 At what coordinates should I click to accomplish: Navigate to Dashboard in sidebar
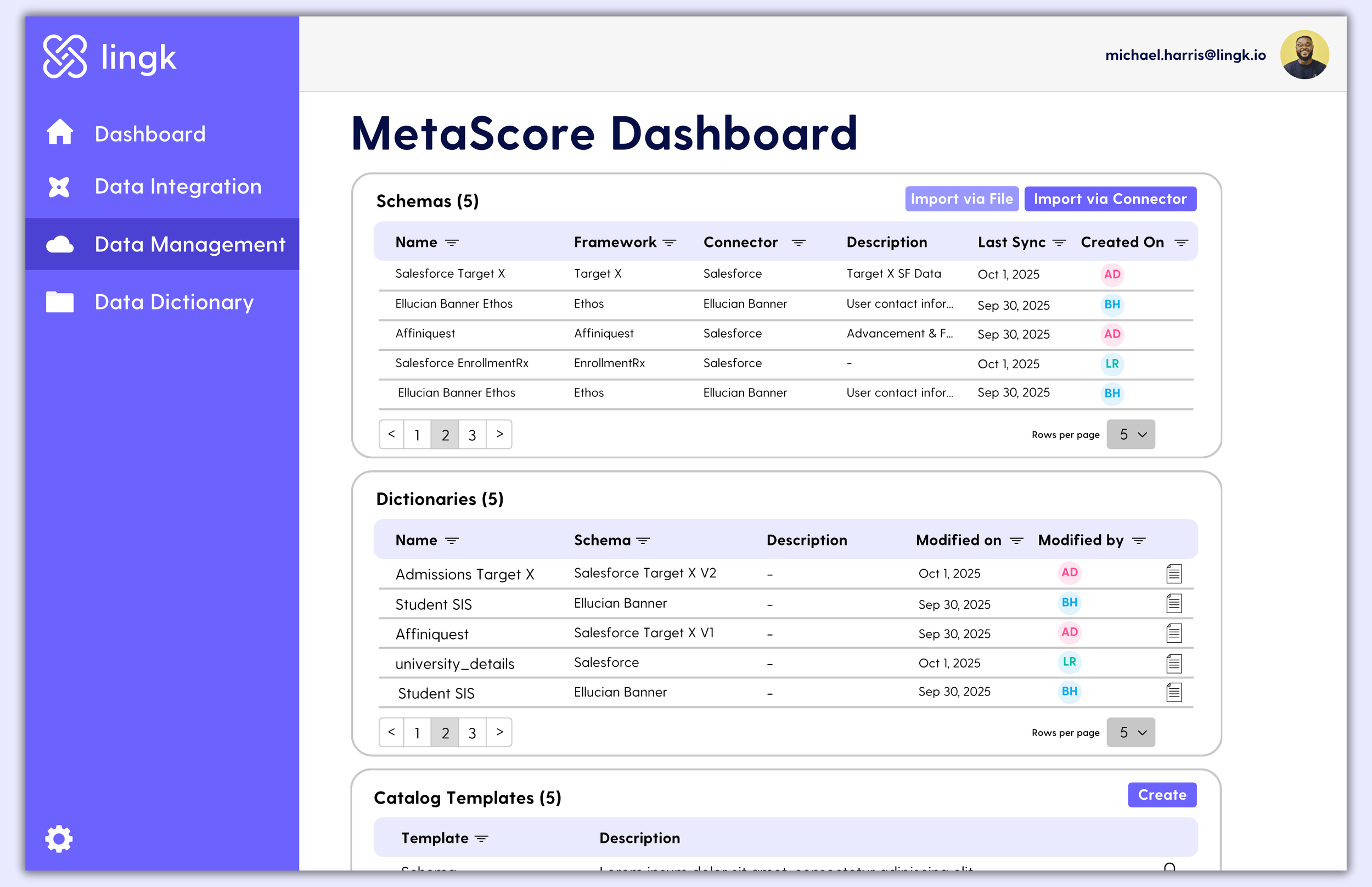tap(150, 133)
